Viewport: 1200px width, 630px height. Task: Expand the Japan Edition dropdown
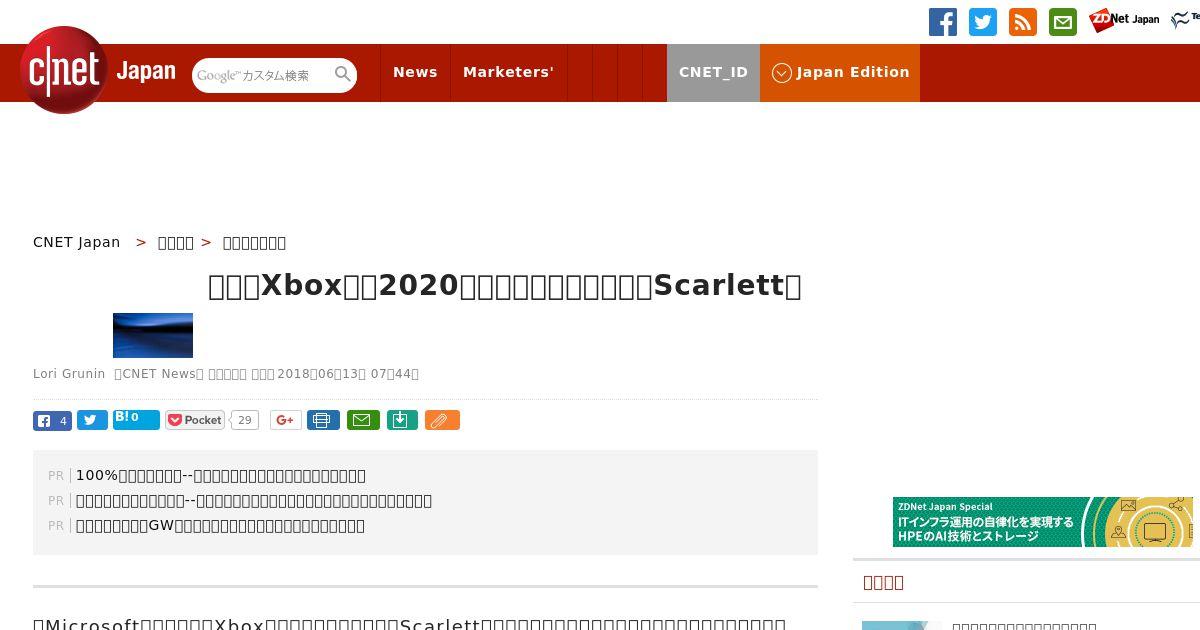[840, 72]
